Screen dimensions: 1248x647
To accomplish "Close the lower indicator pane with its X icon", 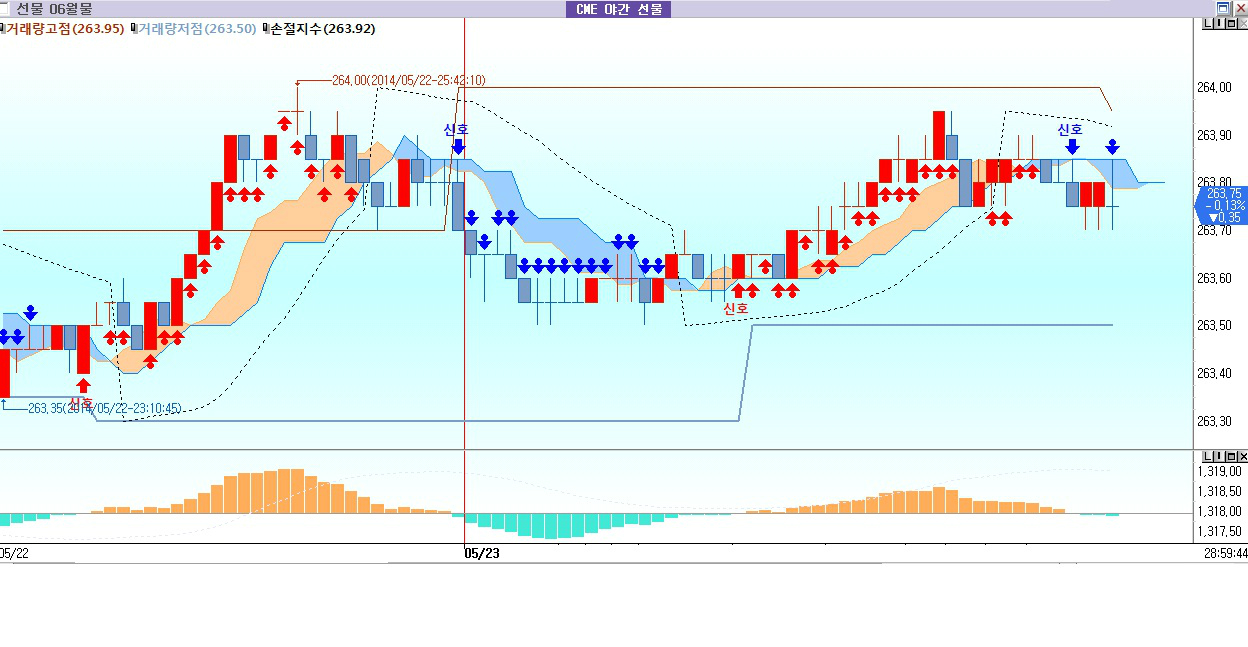I will (1241, 456).
